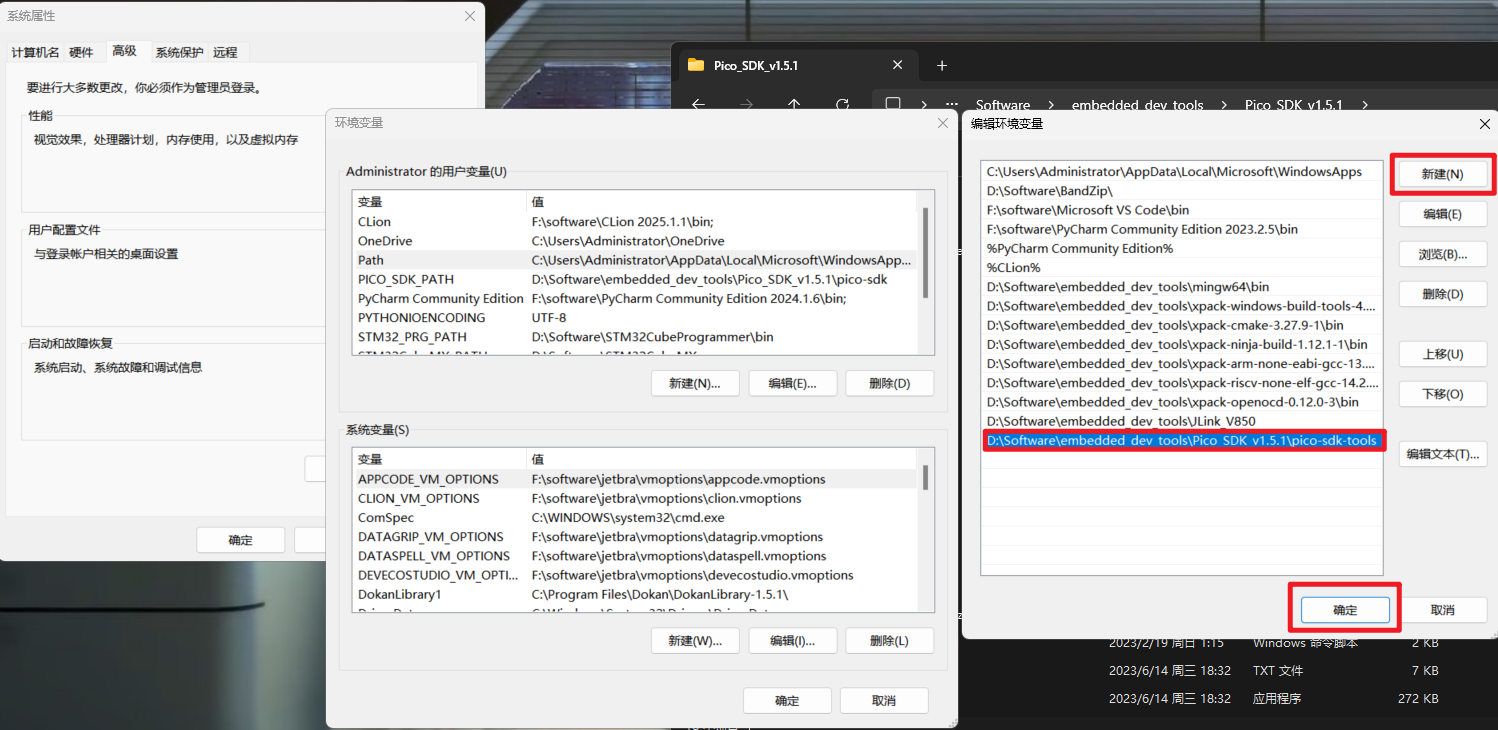
Task: Switch to the 硬件 tab
Action: [82, 51]
